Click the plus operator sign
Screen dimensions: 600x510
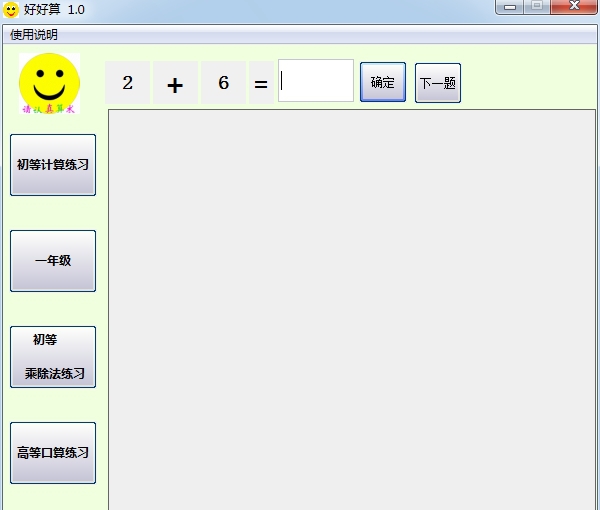pyautogui.click(x=175, y=83)
